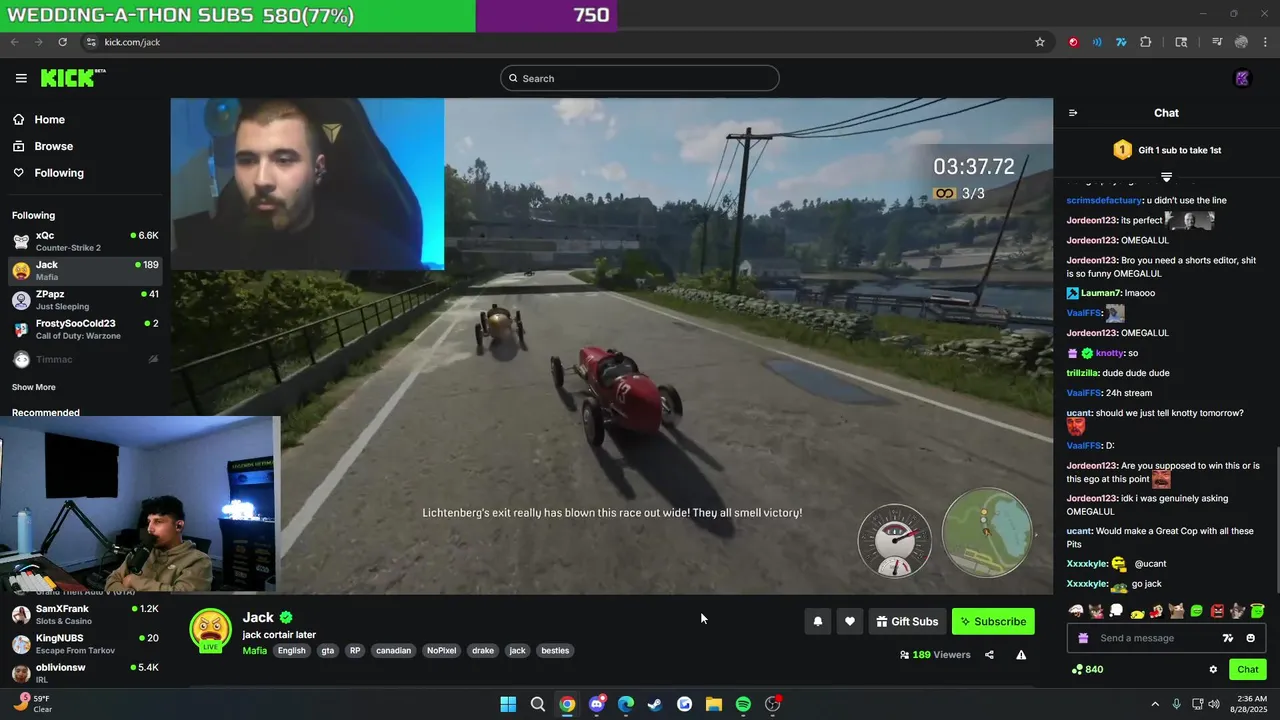This screenshot has height=720, width=1280.
Task: Toggle stream notification bell
Action: click(817, 621)
